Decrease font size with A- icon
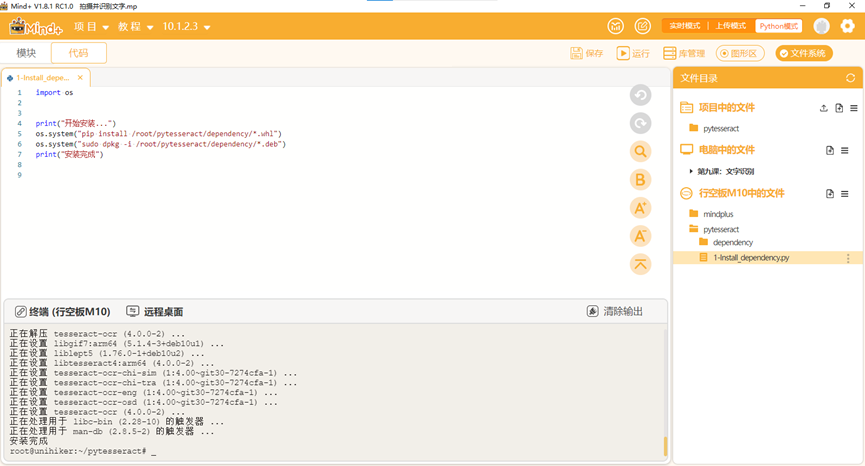Viewport: 865px width, 466px height. pyautogui.click(x=640, y=236)
